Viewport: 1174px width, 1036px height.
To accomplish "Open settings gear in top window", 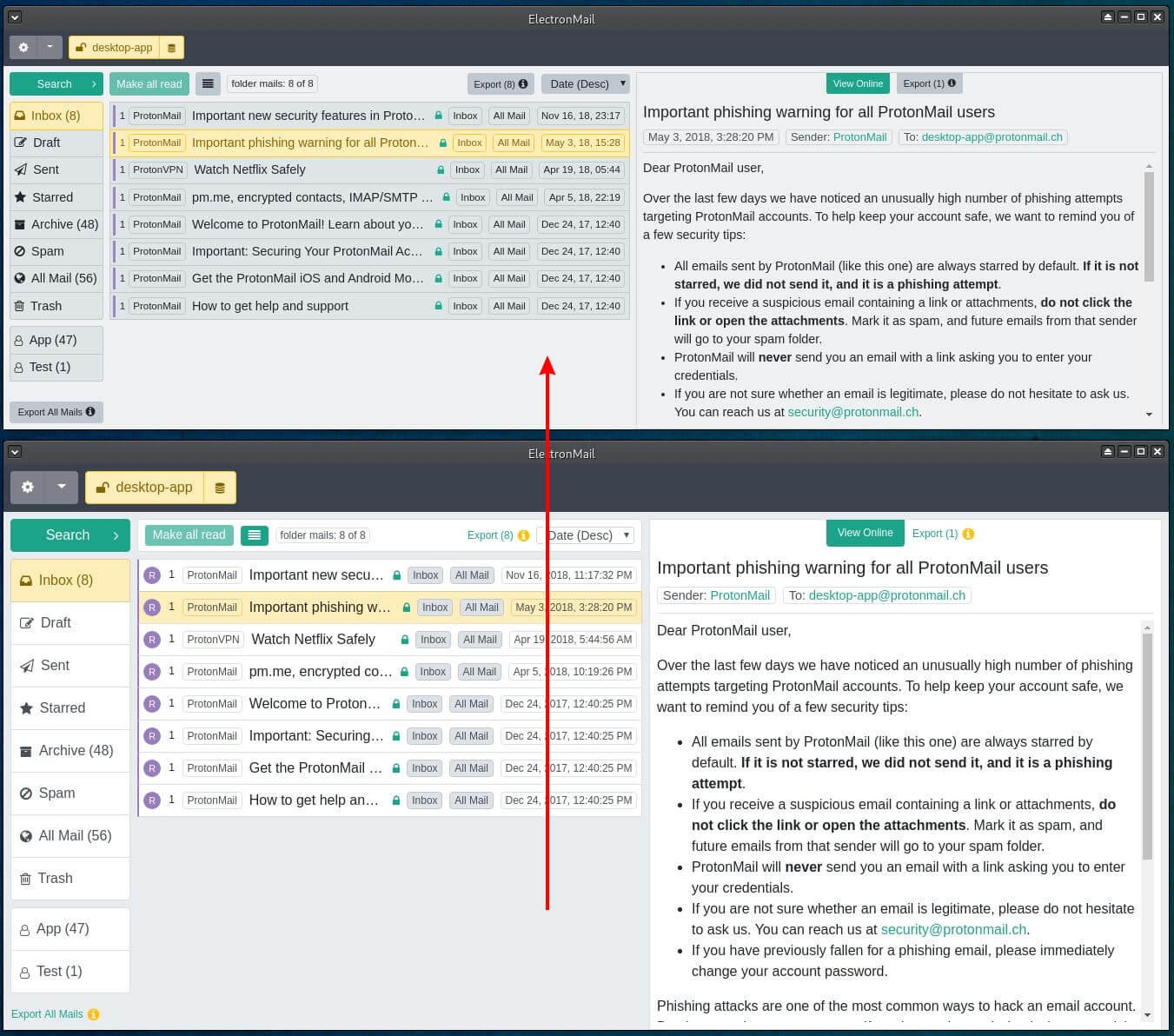I will (x=23, y=48).
